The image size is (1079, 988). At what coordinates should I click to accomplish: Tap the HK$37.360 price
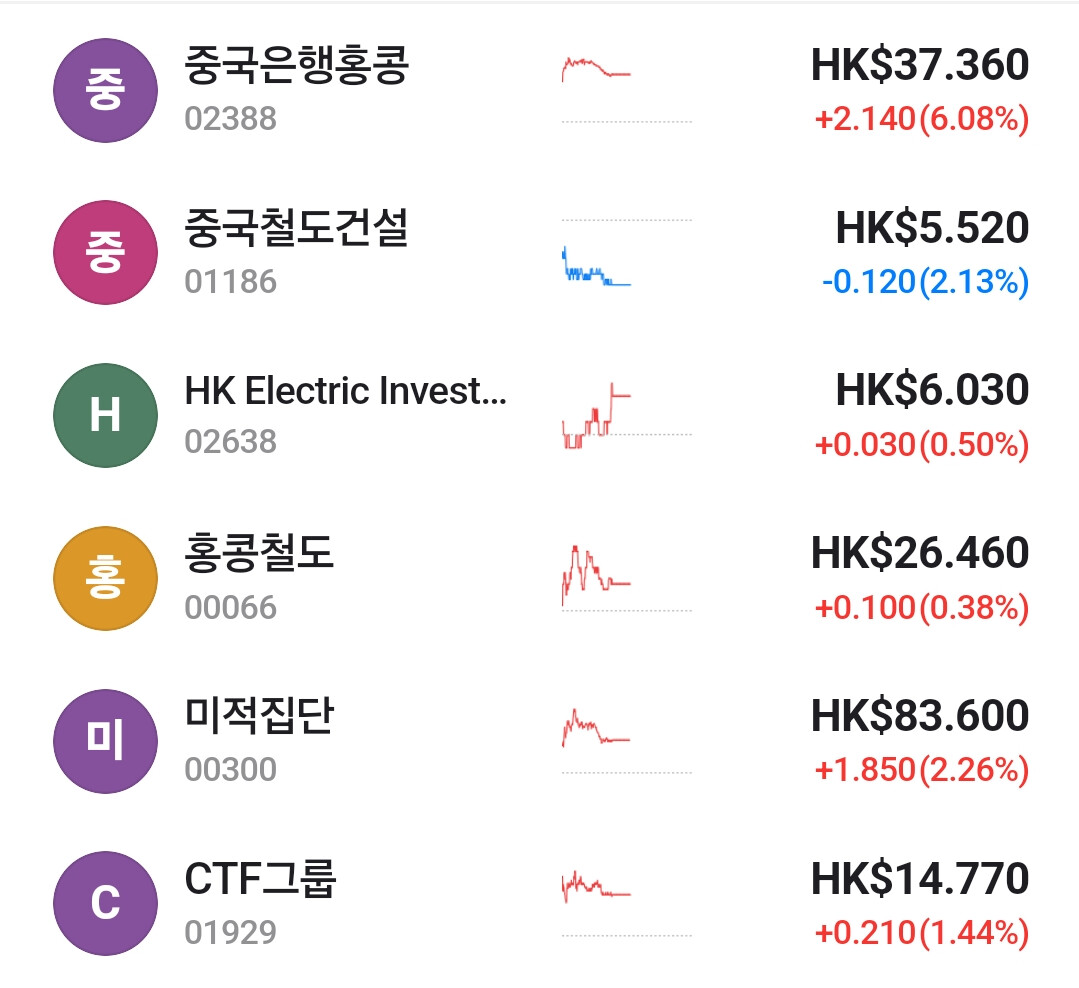[x=919, y=66]
